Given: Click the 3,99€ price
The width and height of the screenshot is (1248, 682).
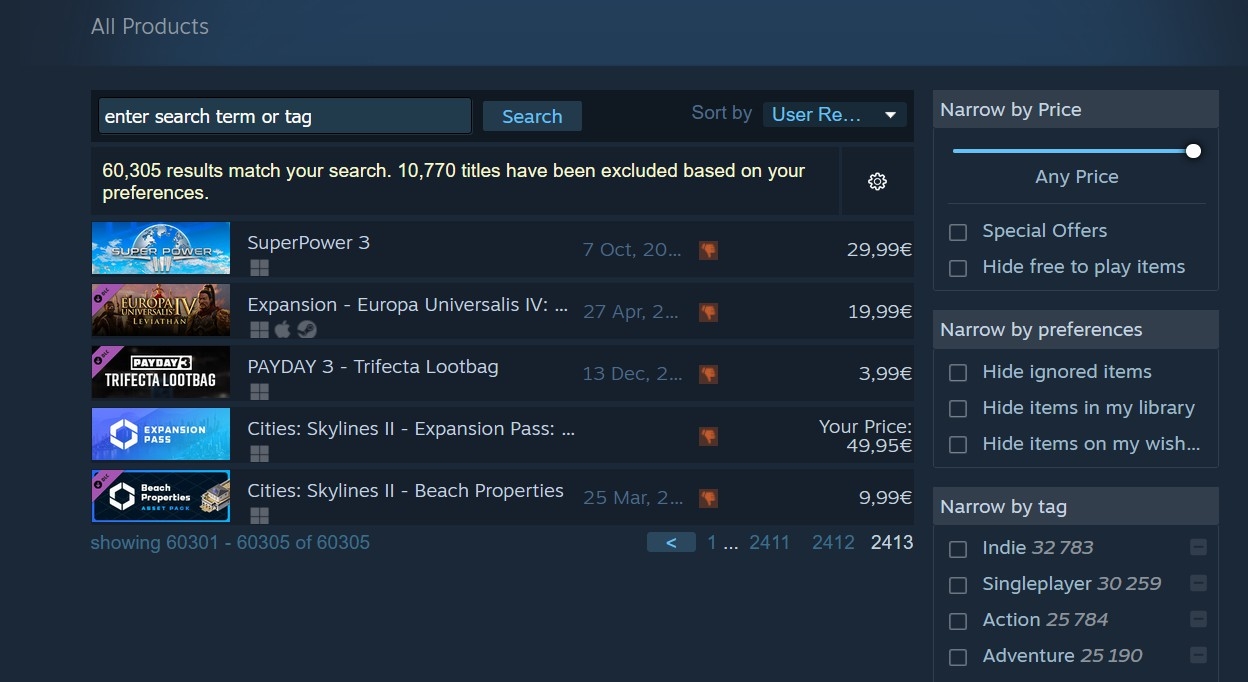Looking at the screenshot, I should pos(885,373).
